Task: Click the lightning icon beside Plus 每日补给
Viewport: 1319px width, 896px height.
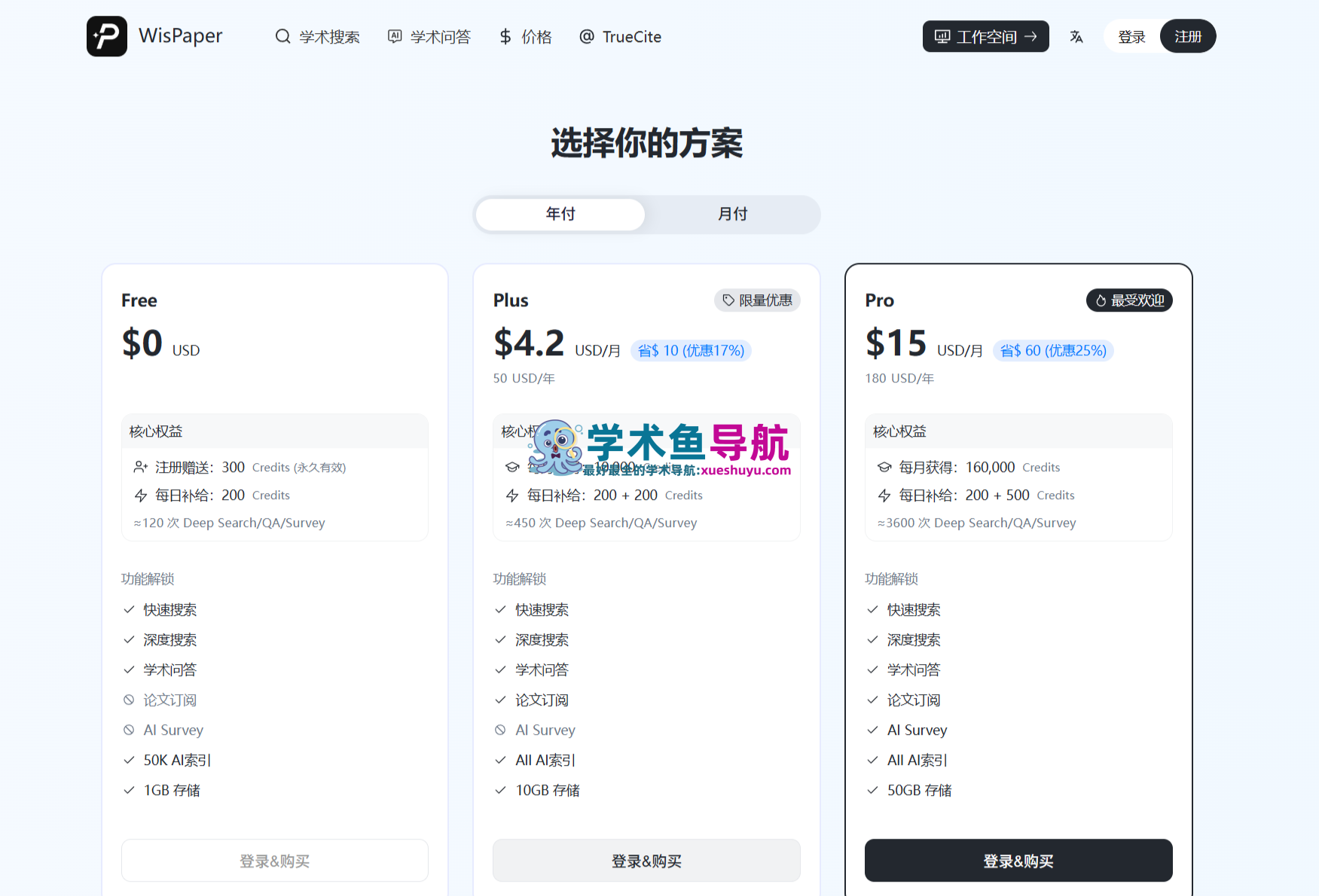Action: coord(512,495)
